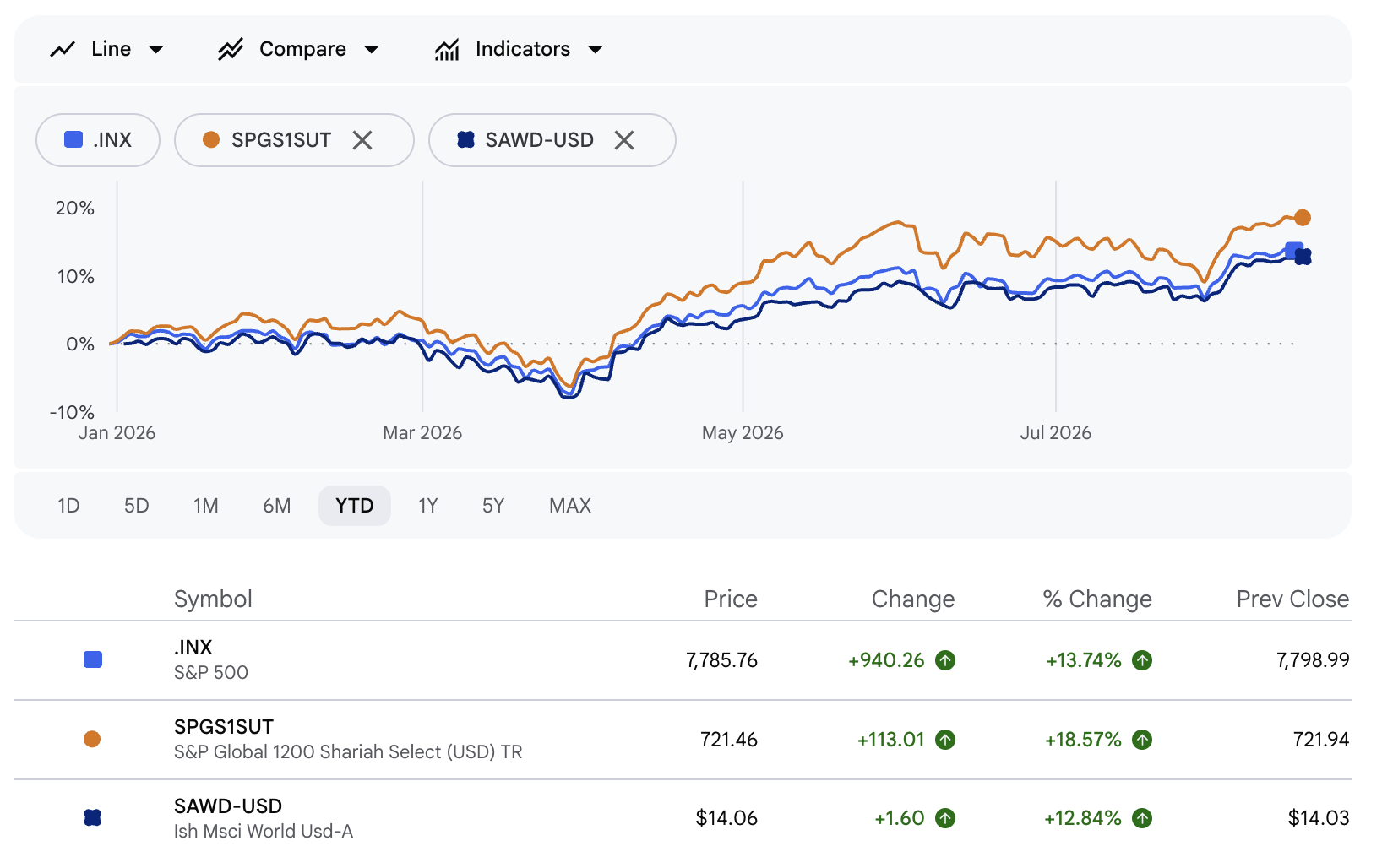Viewport: 1382px width, 868px height.
Task: Click the Line chart type icon
Action: tap(63, 50)
